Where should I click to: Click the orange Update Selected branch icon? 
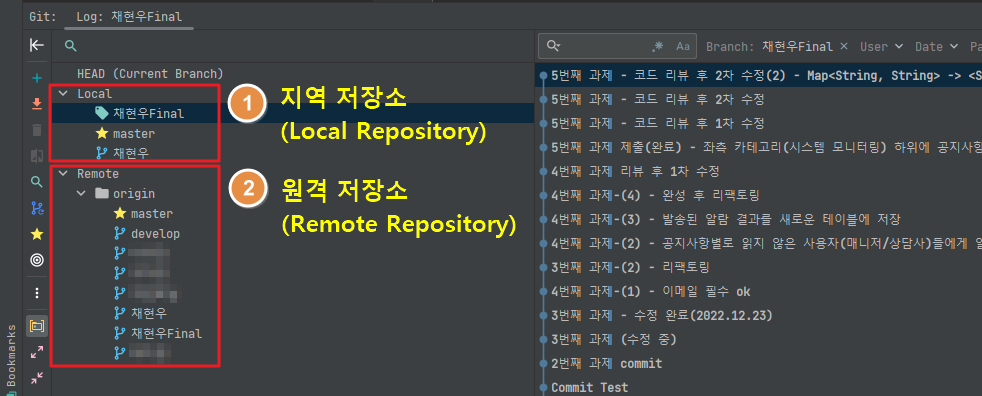pyautogui.click(x=37, y=104)
